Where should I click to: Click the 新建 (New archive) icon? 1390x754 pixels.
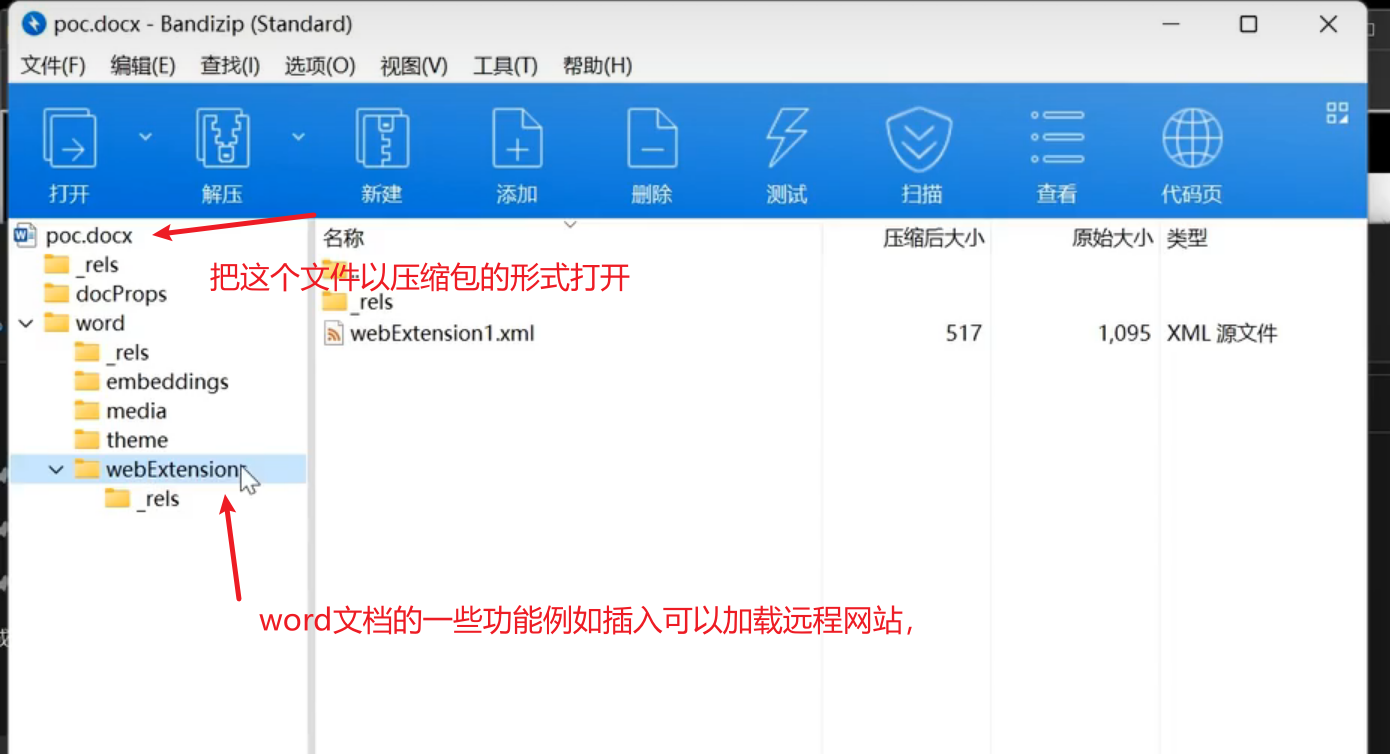pos(382,139)
